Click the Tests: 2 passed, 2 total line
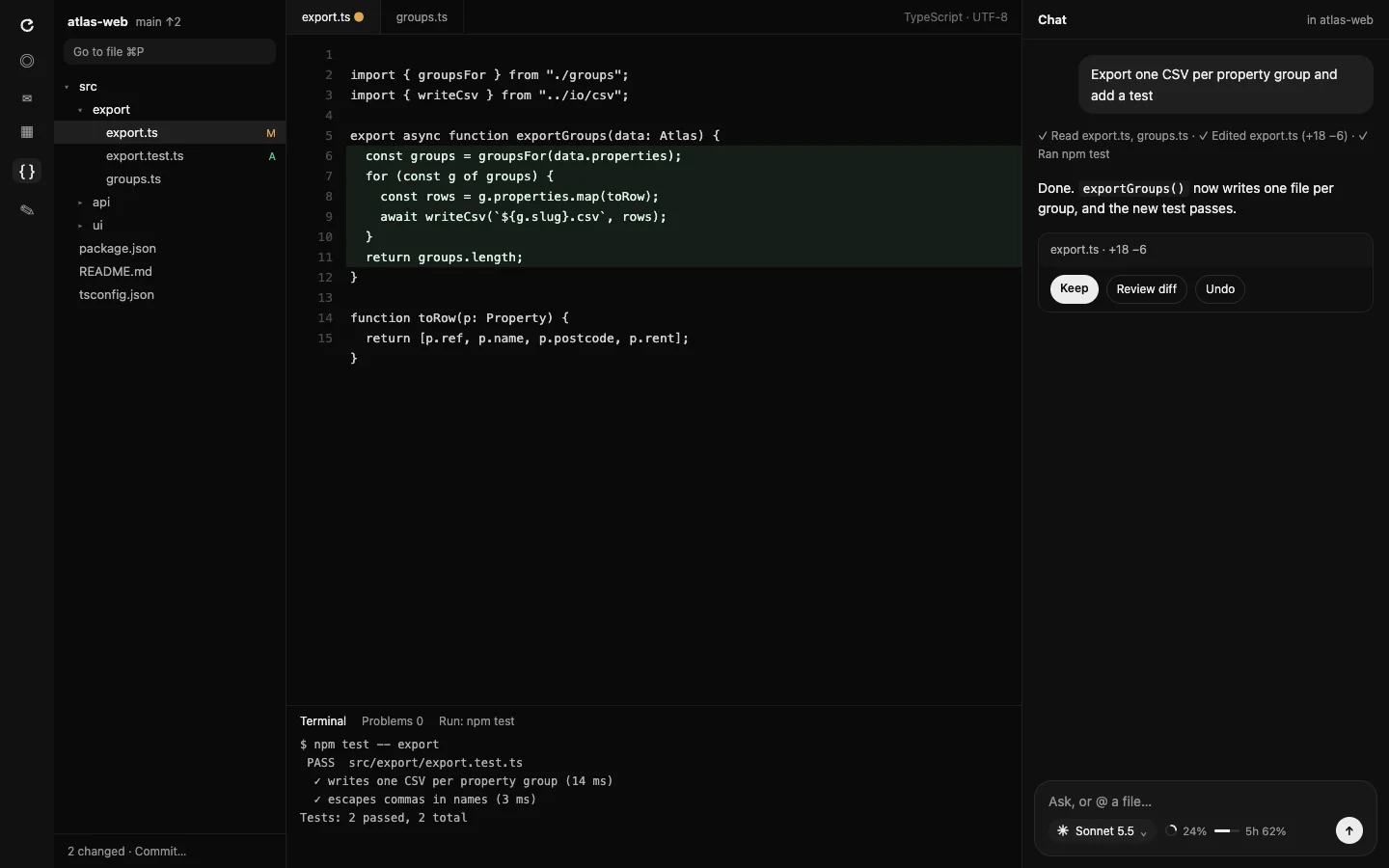 click(383, 818)
